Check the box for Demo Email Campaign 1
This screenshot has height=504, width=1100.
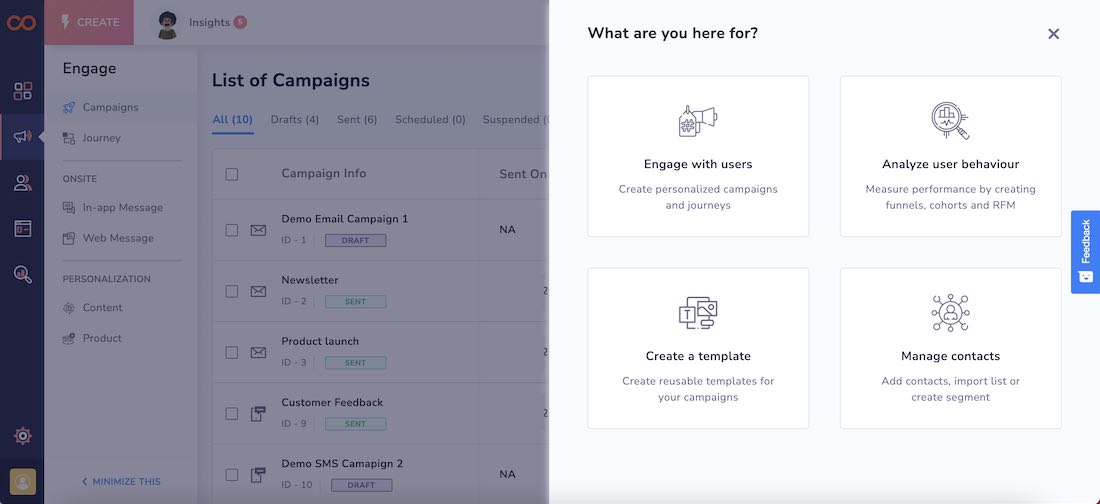[x=232, y=230]
